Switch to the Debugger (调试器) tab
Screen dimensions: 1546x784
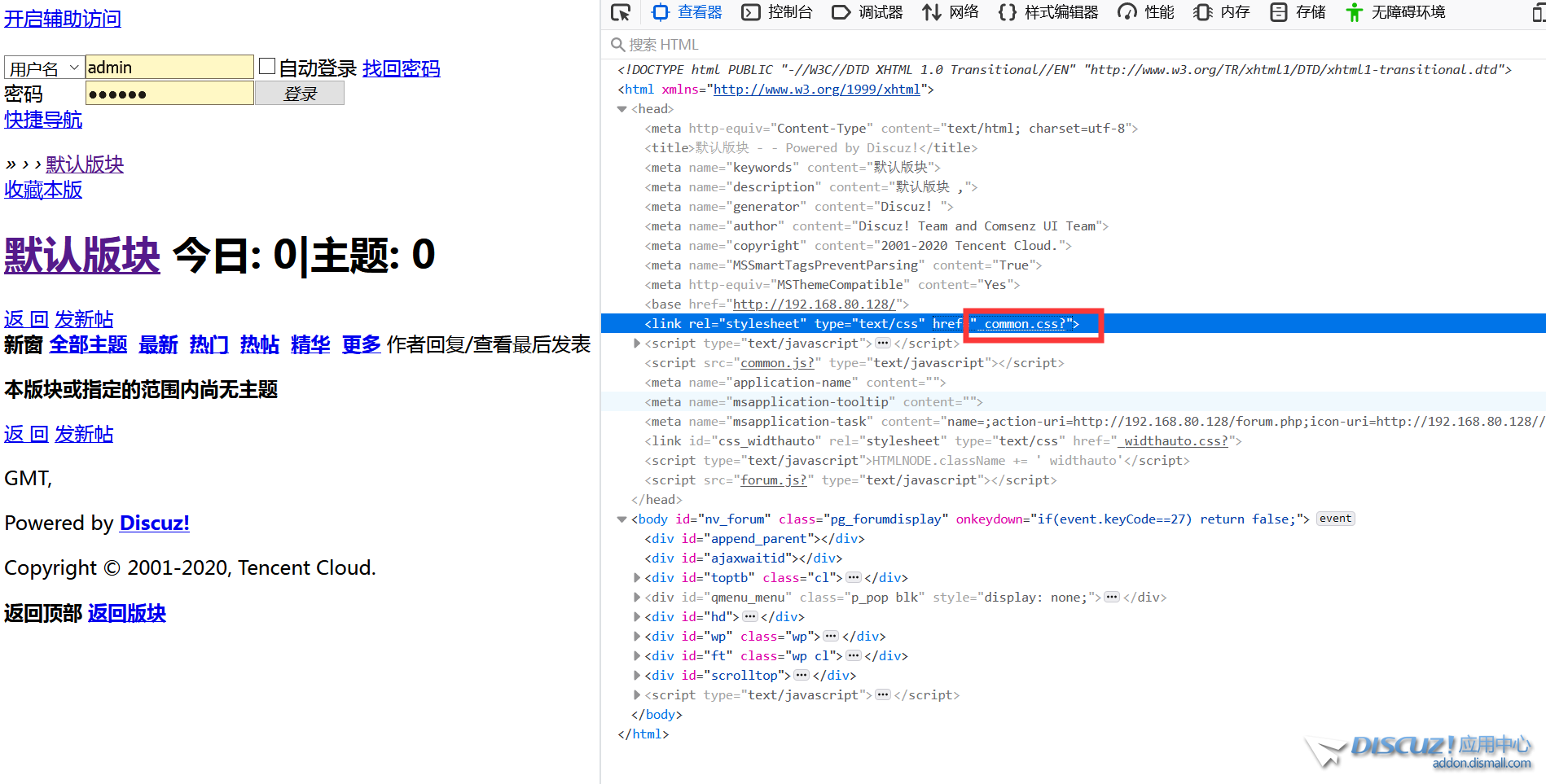coord(867,12)
